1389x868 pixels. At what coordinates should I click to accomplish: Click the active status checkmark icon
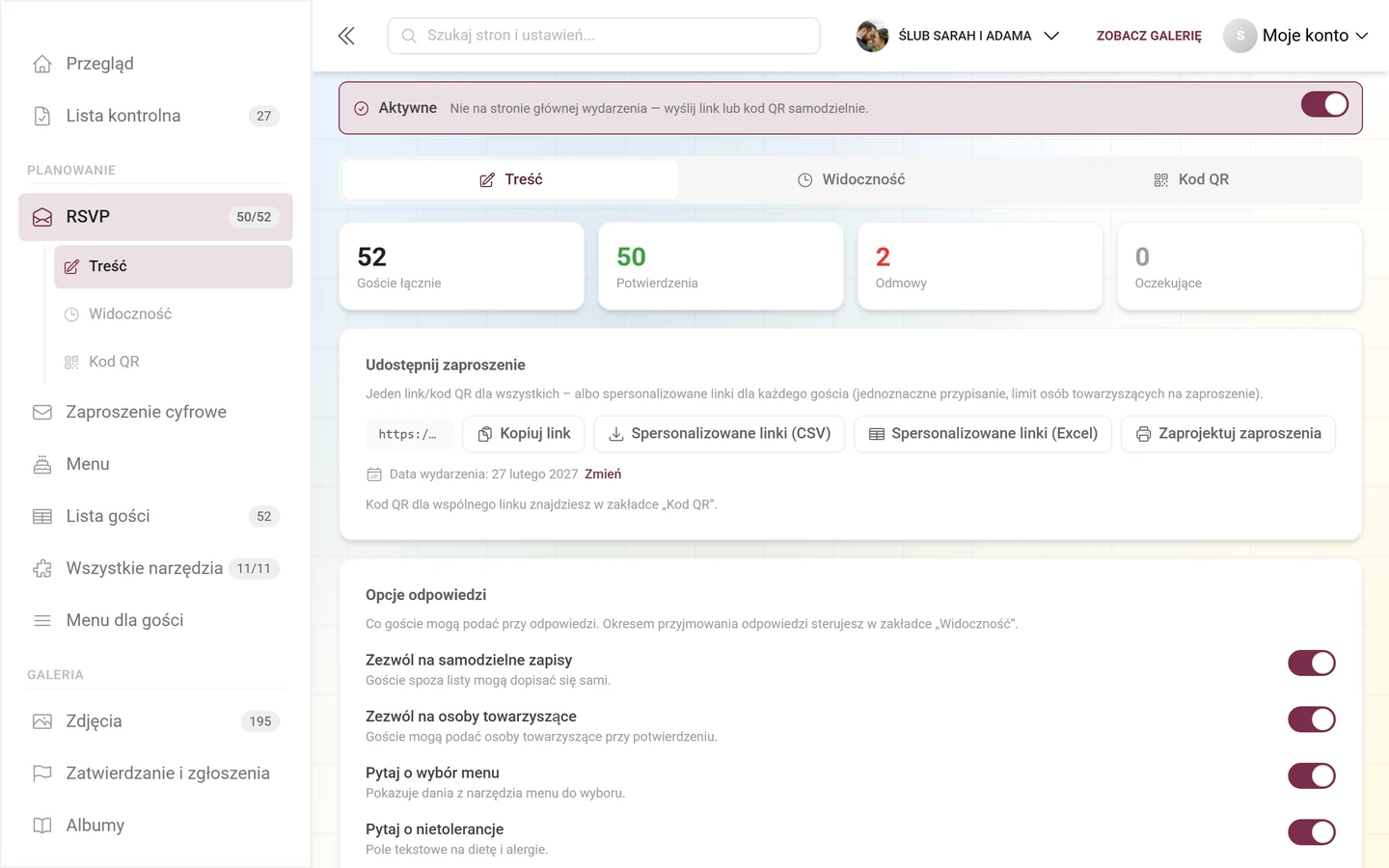[x=361, y=108]
